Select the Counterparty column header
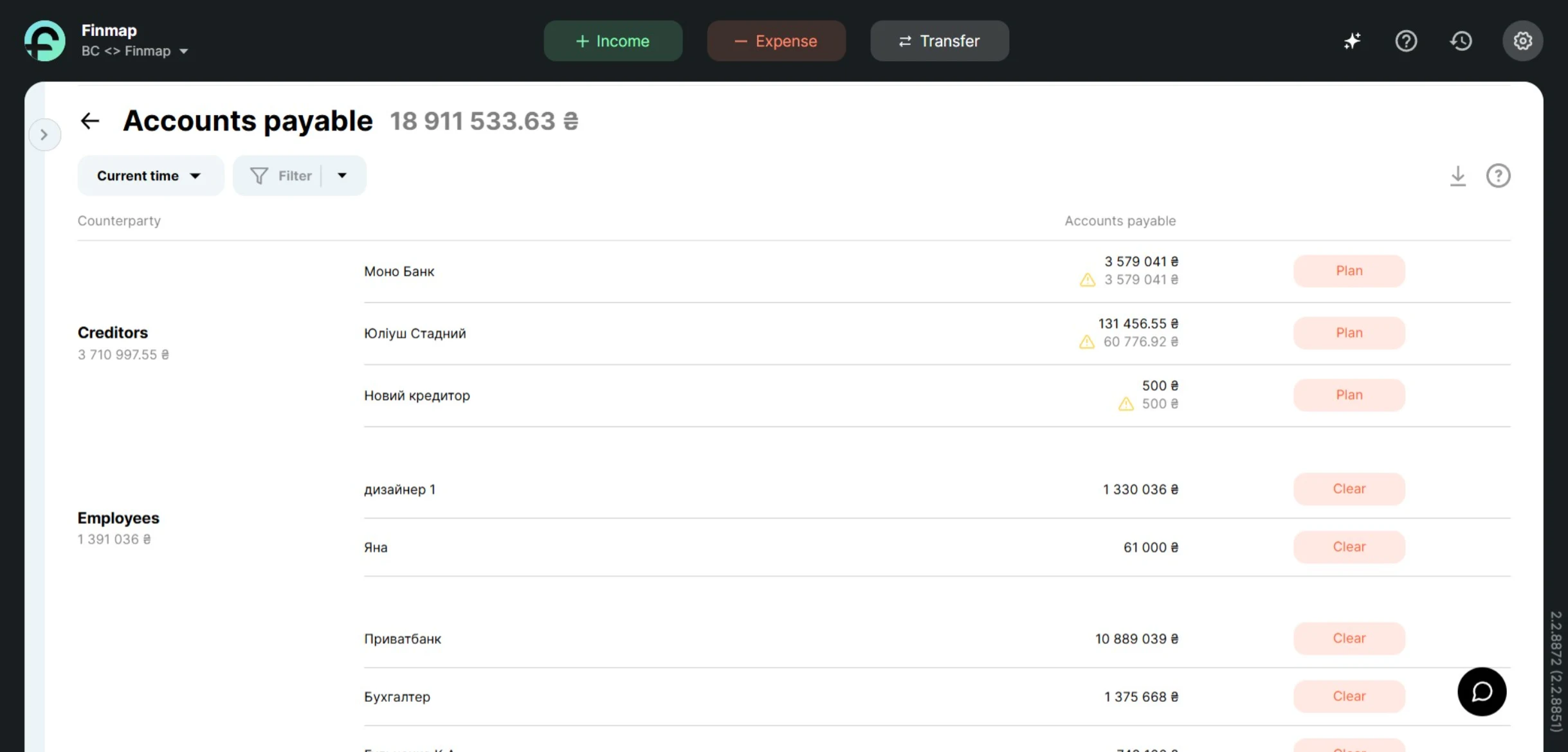This screenshot has height=752, width=1568. (x=118, y=220)
